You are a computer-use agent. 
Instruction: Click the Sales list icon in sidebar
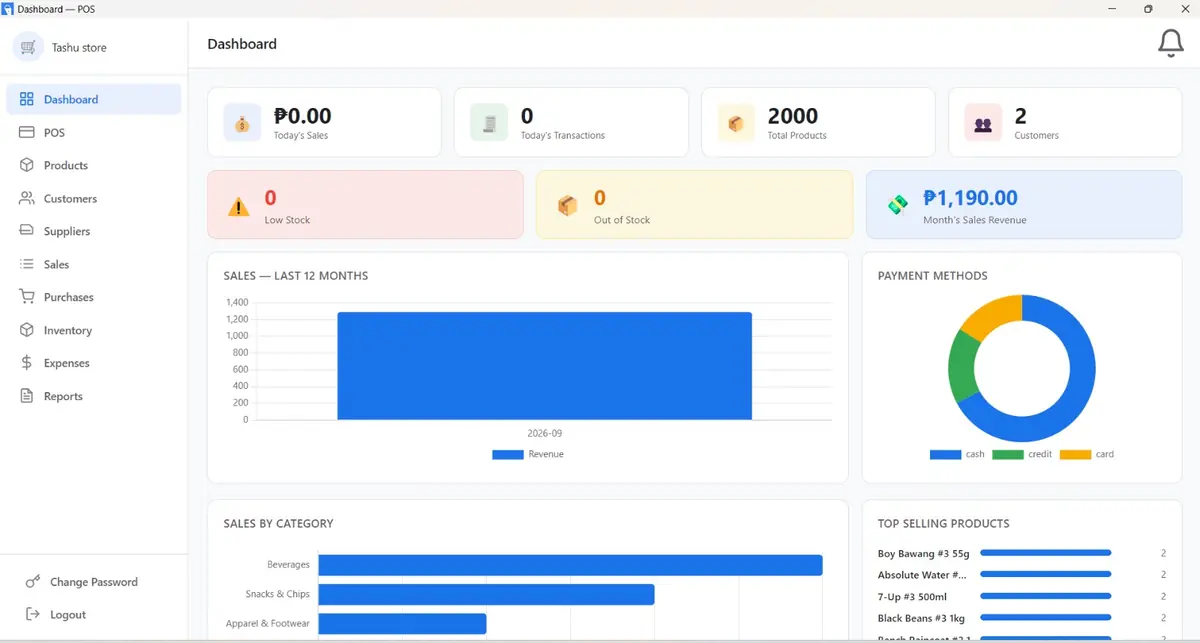pyautogui.click(x=27, y=264)
